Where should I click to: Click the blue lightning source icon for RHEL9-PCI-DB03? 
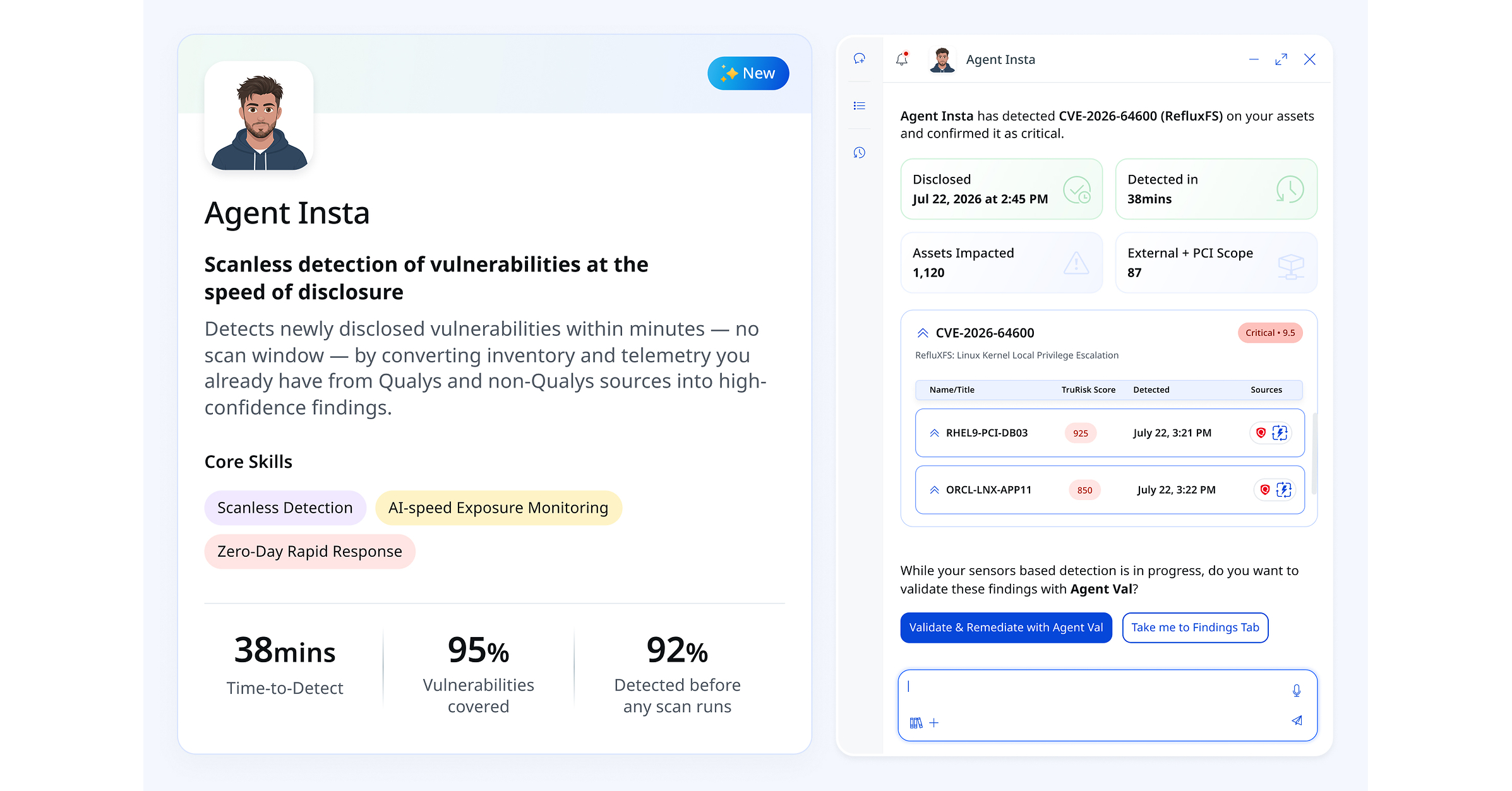(x=1280, y=433)
